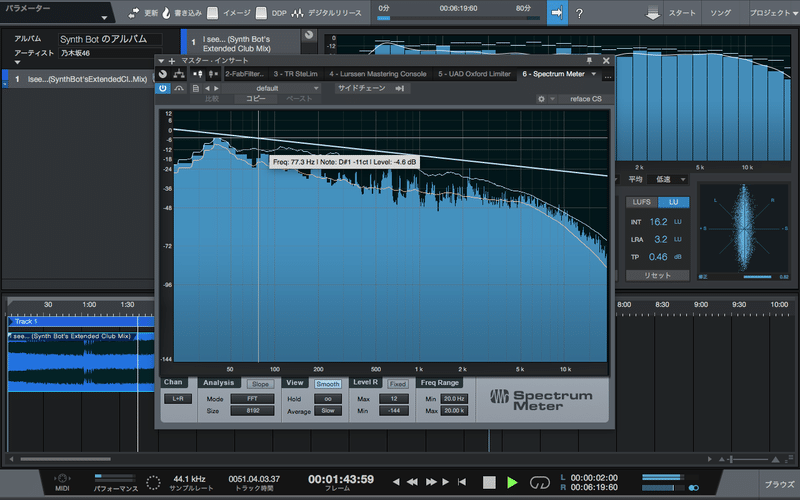Open the ブラウズ browser panel
Image resolution: width=800 pixels, height=500 pixels.
(x=779, y=485)
